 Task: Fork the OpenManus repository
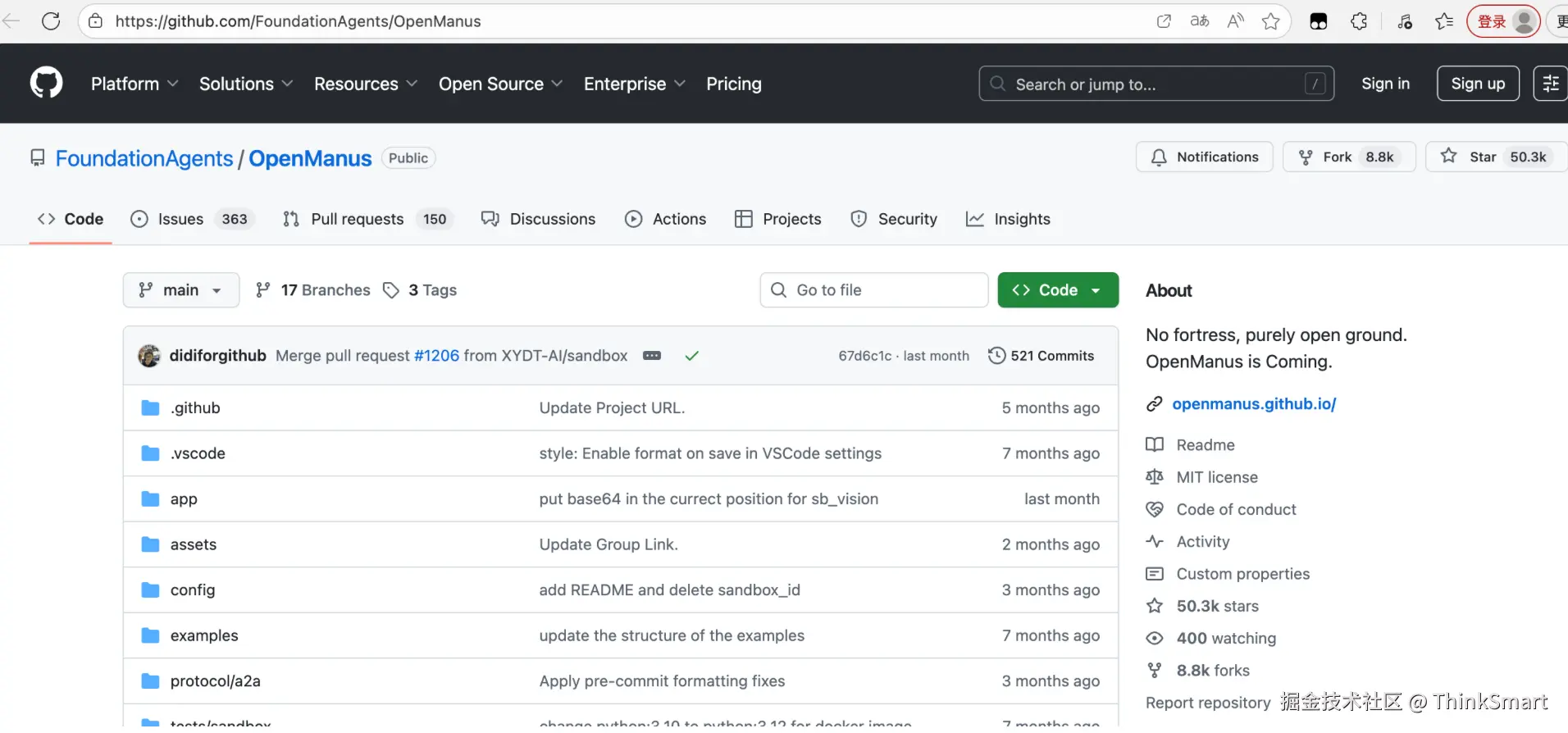point(1337,157)
